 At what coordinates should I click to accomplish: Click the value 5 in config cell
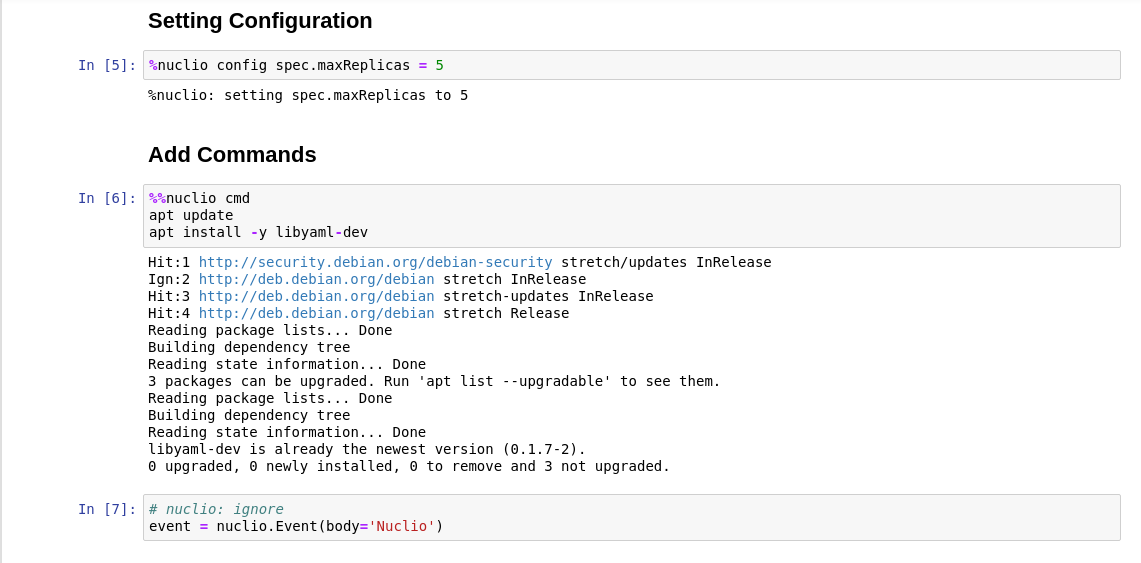click(440, 65)
